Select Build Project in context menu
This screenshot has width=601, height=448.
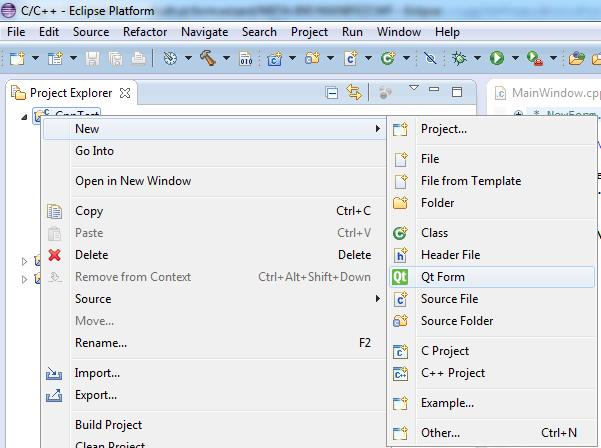coord(214,425)
